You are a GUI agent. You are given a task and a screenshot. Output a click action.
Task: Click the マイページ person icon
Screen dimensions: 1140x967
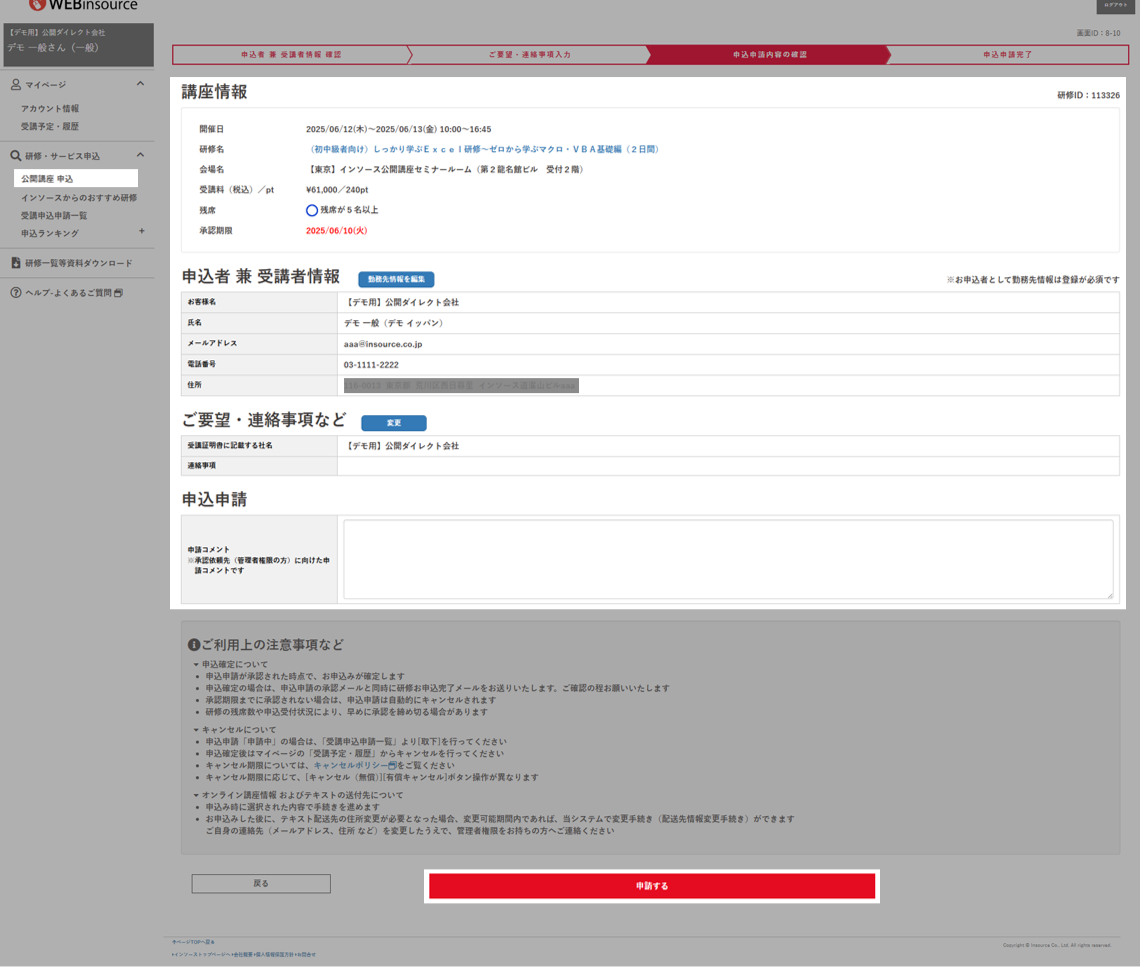tap(15, 85)
